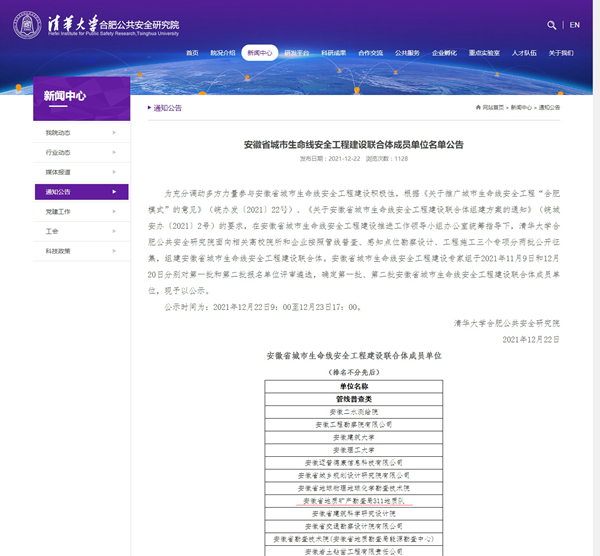This screenshot has width=600, height=556.
Task: Expand arrow beside 我院动态 sidebar item
Action: tap(114, 133)
